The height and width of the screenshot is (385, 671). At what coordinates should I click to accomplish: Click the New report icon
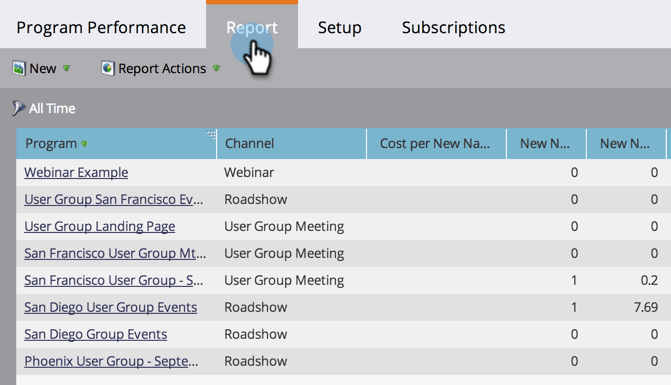[x=19, y=68]
